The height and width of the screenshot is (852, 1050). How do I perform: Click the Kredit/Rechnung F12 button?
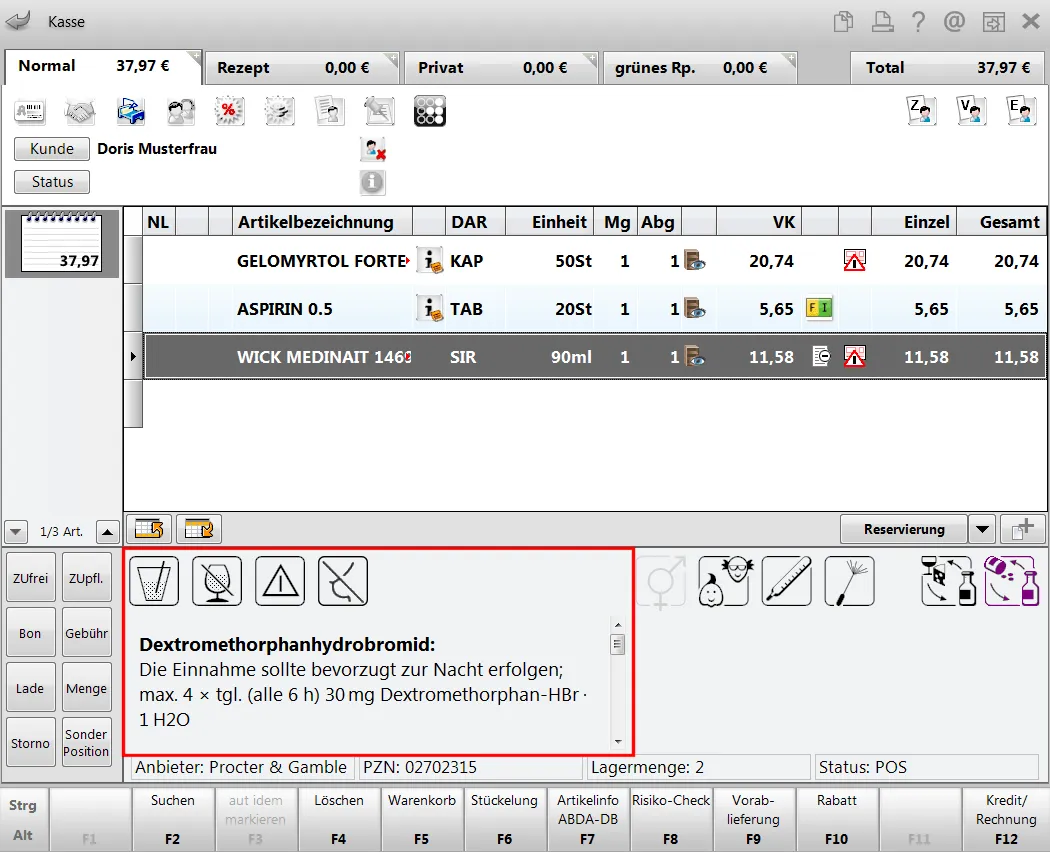pos(1006,819)
